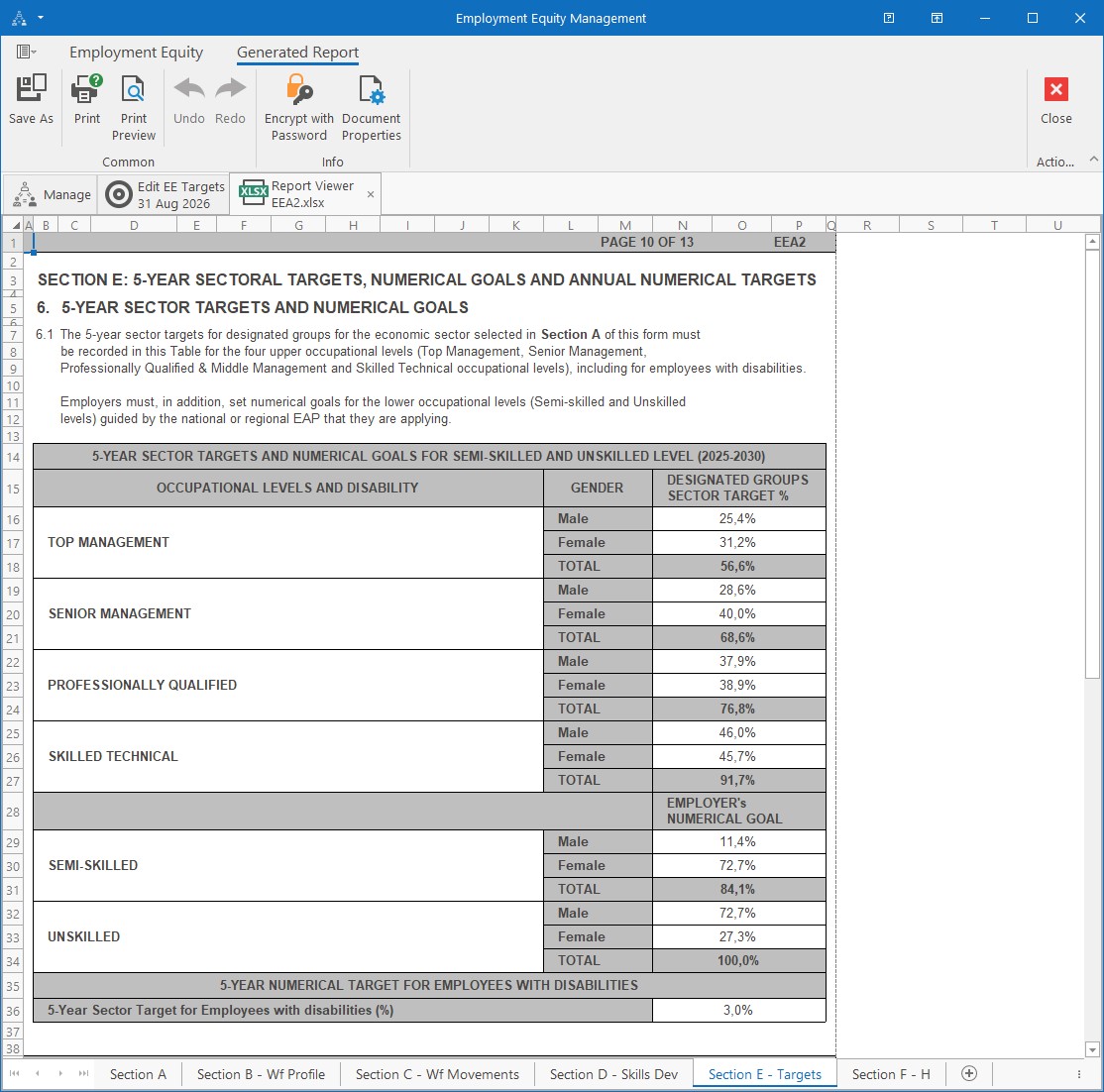Open the Manage document tab
Viewport: 1104px width, 1092px height.
[52, 194]
